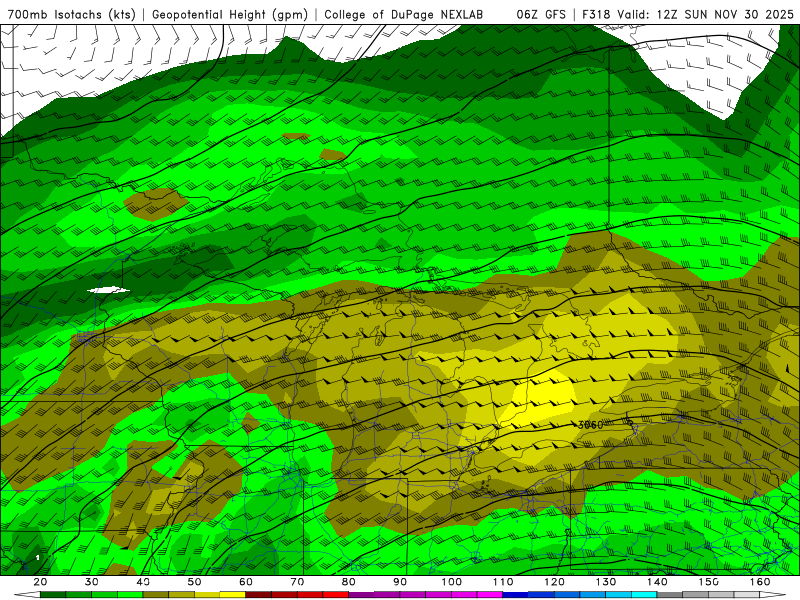This screenshot has width=800, height=600.
Task: Click the '3060' height contour label
Action: pyautogui.click(x=590, y=424)
